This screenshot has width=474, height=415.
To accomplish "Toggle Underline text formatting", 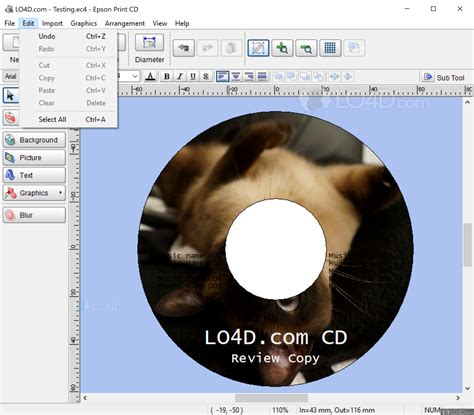I will point(193,77).
